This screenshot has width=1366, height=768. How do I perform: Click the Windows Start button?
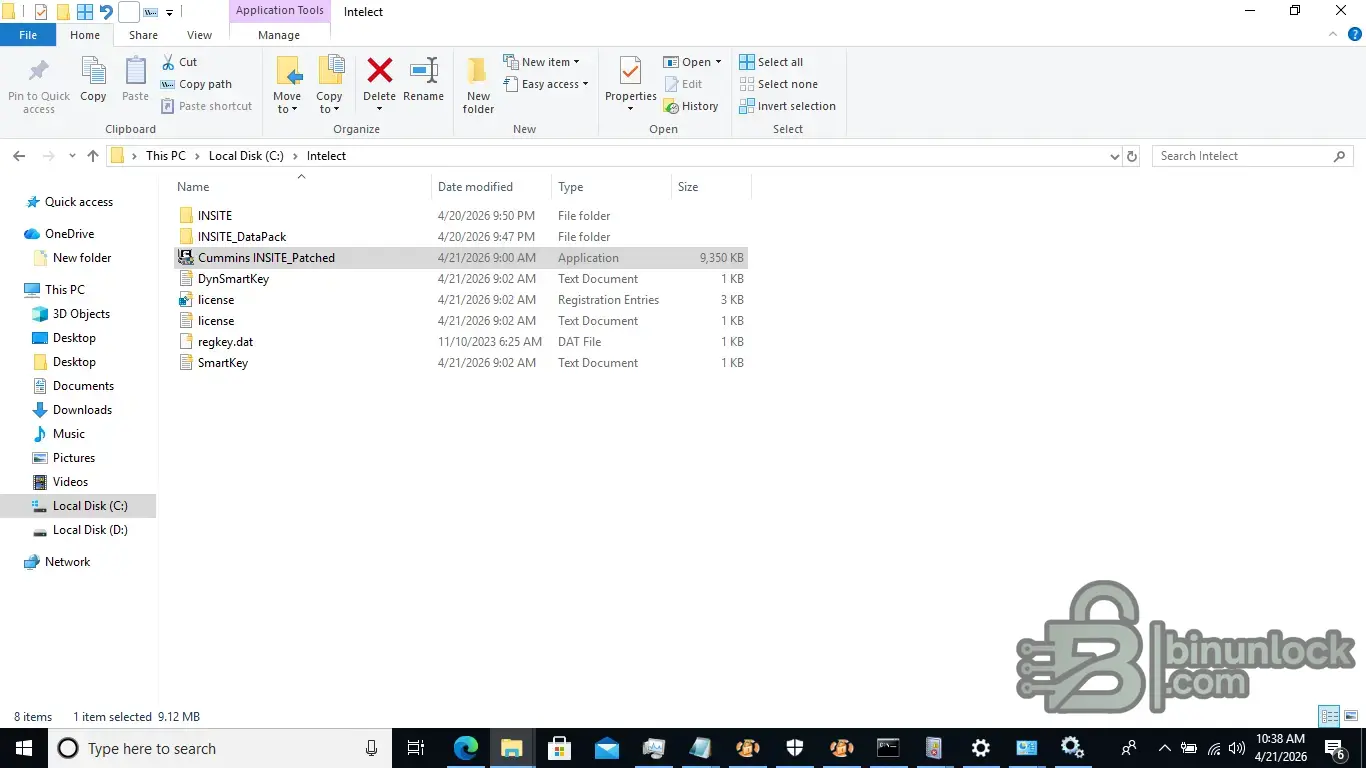[23, 748]
